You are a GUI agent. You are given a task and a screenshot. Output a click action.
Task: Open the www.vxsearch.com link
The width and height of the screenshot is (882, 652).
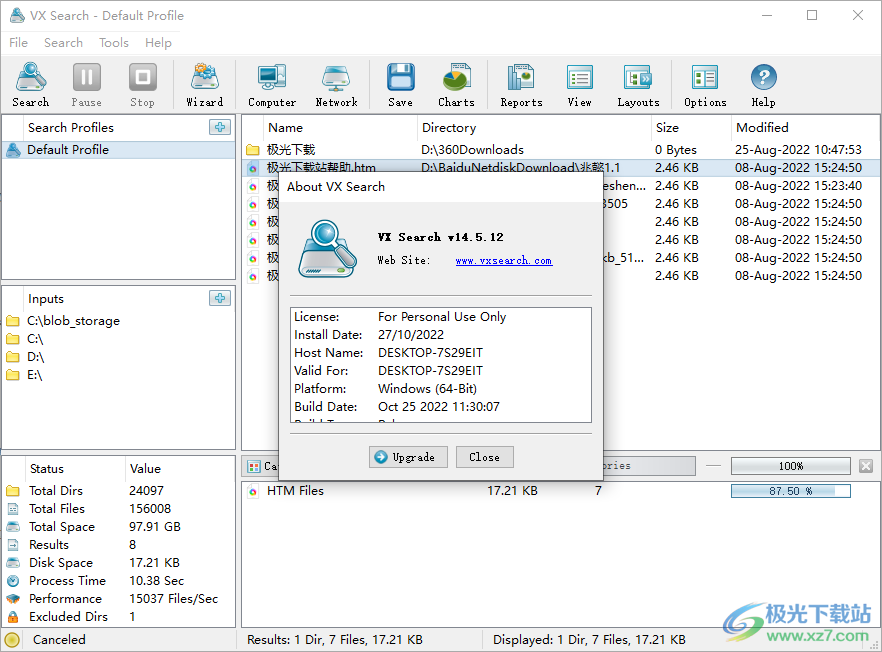click(x=504, y=260)
